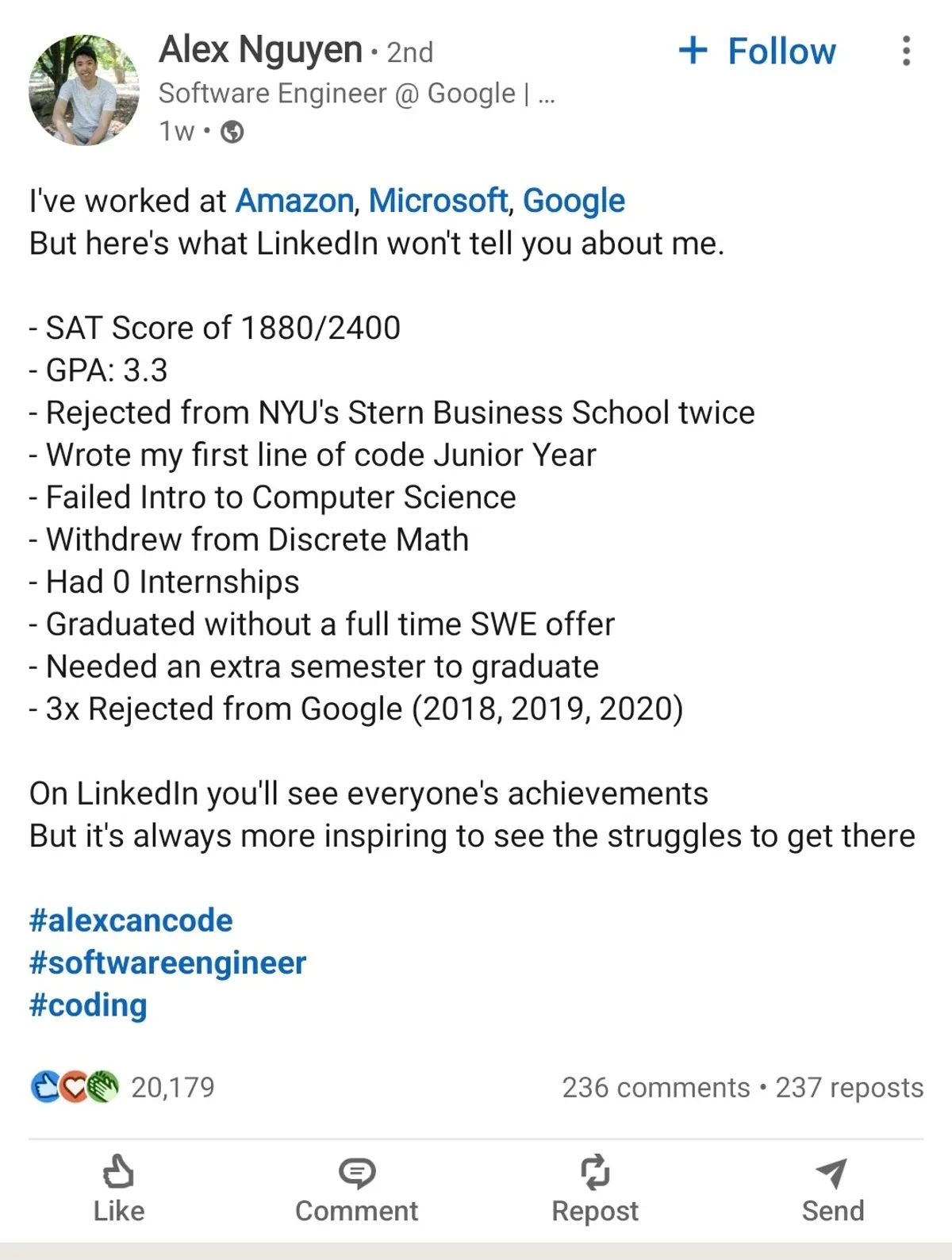Click the globe public visibility icon
Screen dimensions: 952x1260
coord(232,131)
